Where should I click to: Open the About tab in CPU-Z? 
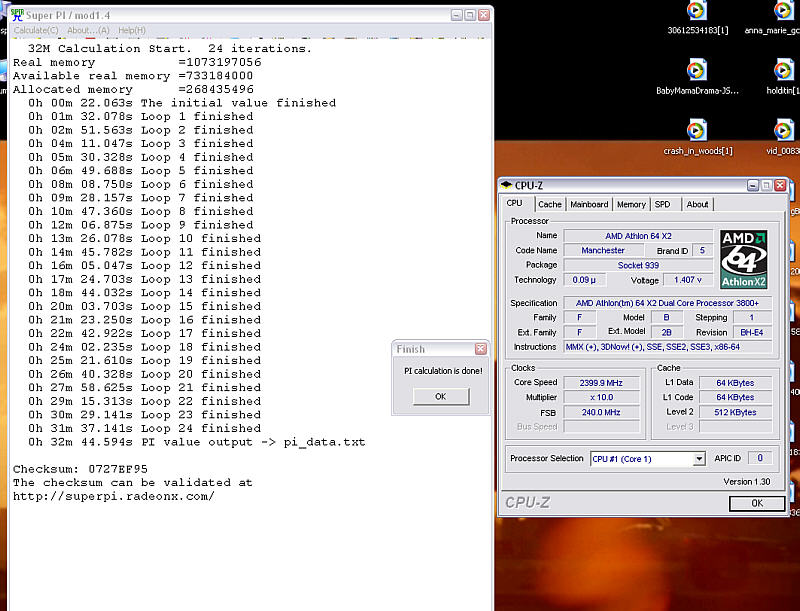697,204
